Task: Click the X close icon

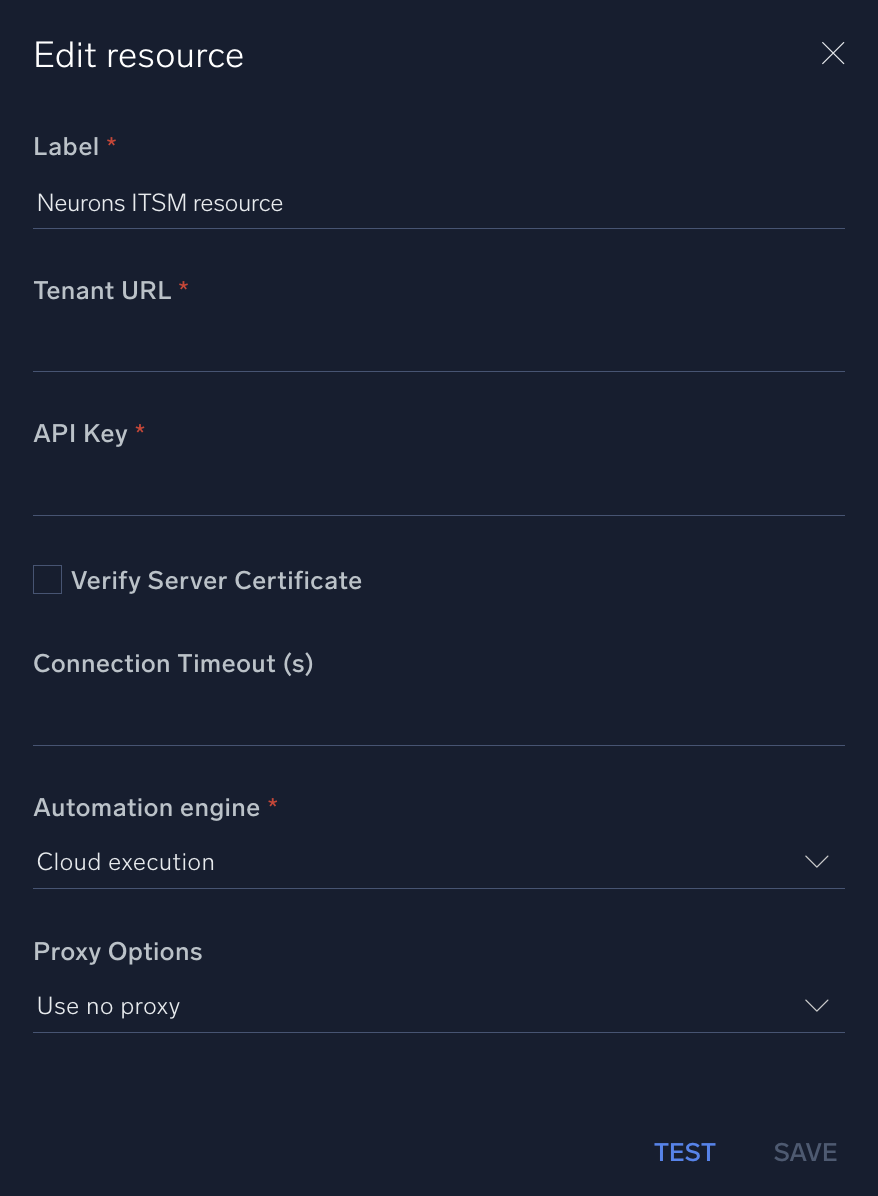Action: click(x=833, y=54)
